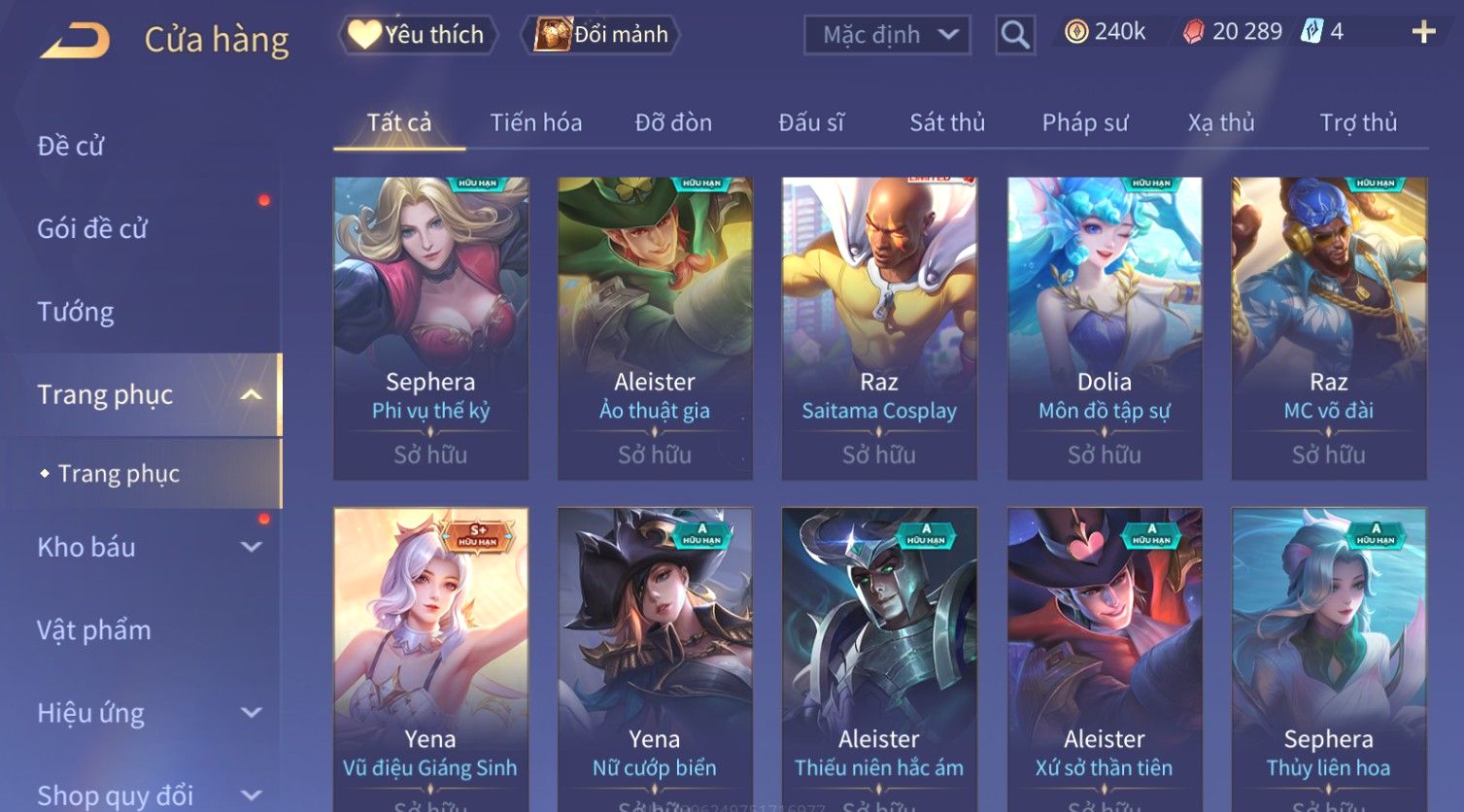Click the gold coin 240k icon
This screenshot has width=1464, height=812.
[x=1076, y=32]
